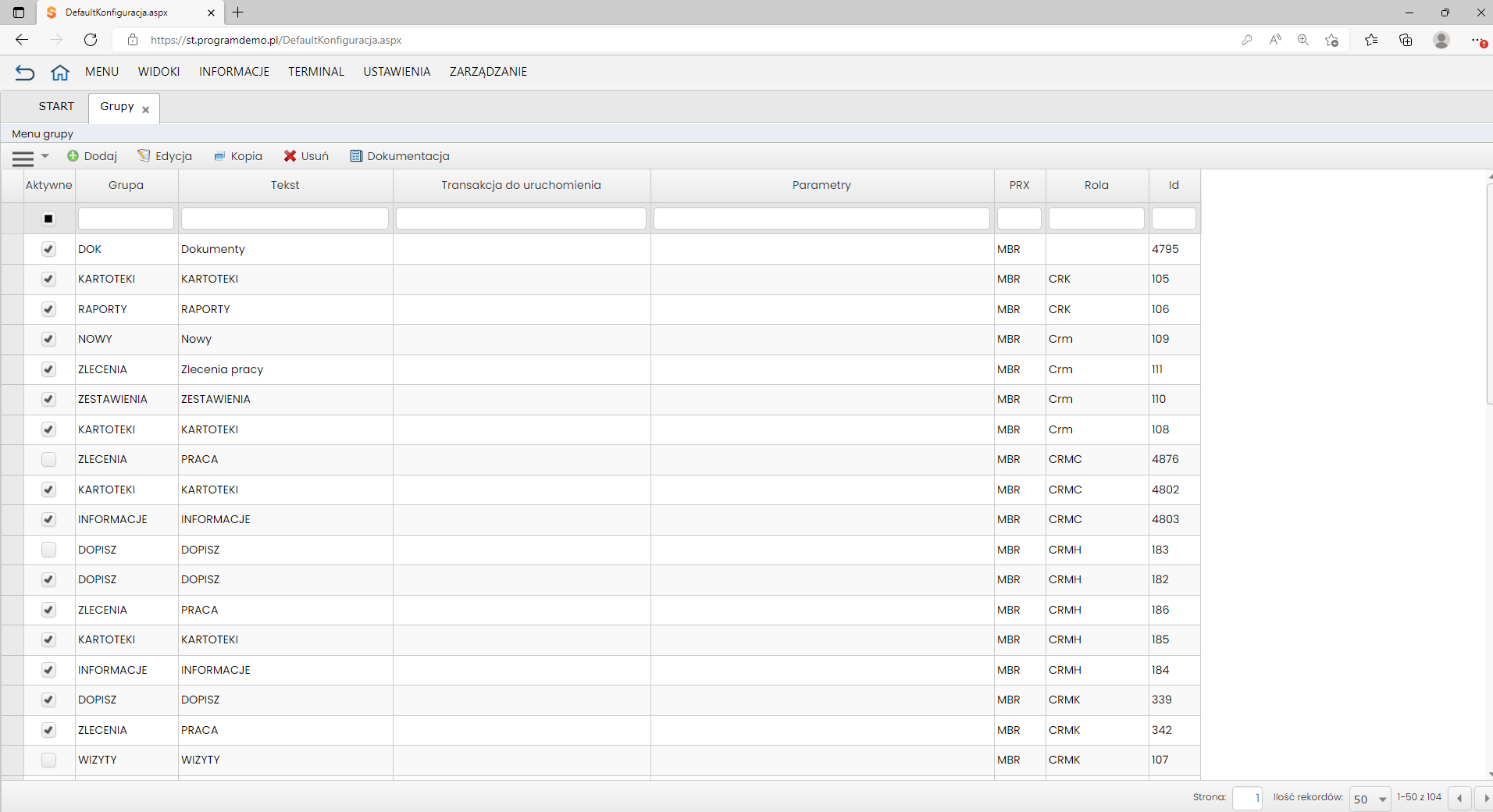1493x812 pixels.
Task: Open the password key icon in address bar
Action: pyautogui.click(x=1247, y=40)
